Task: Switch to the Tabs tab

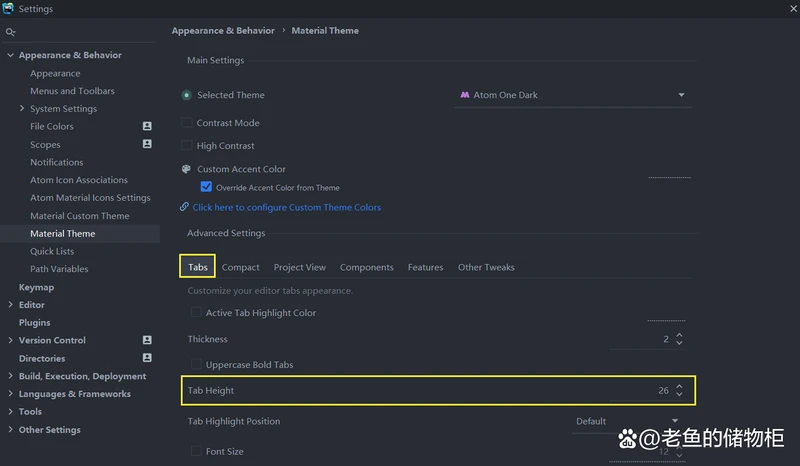Action: coord(197,267)
